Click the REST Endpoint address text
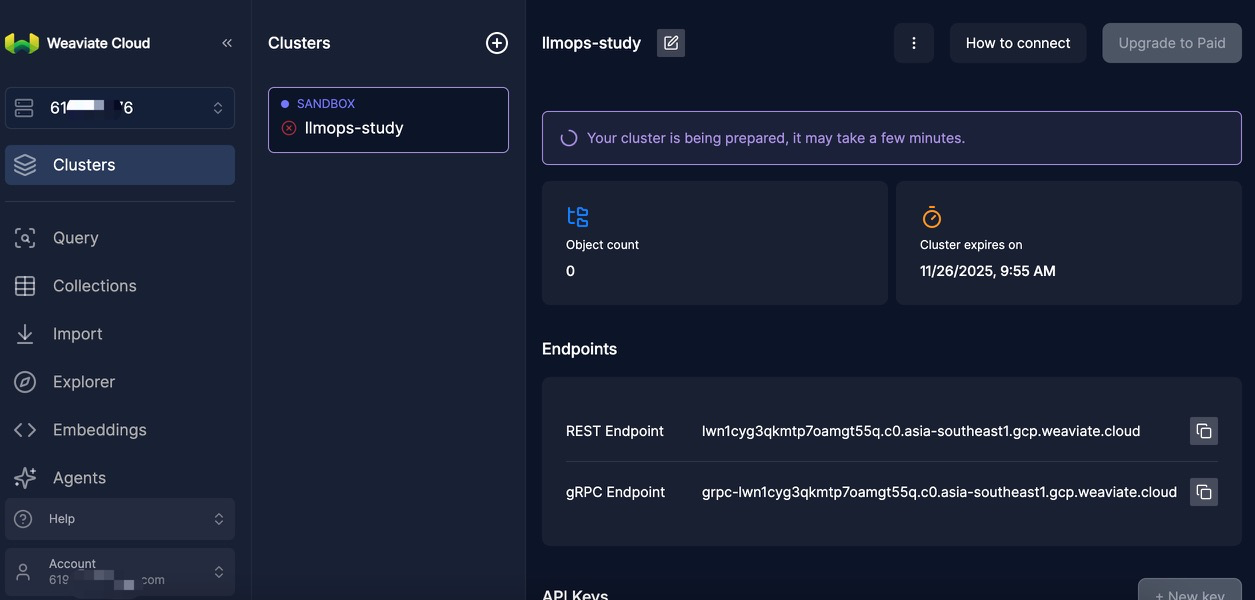 (921, 431)
